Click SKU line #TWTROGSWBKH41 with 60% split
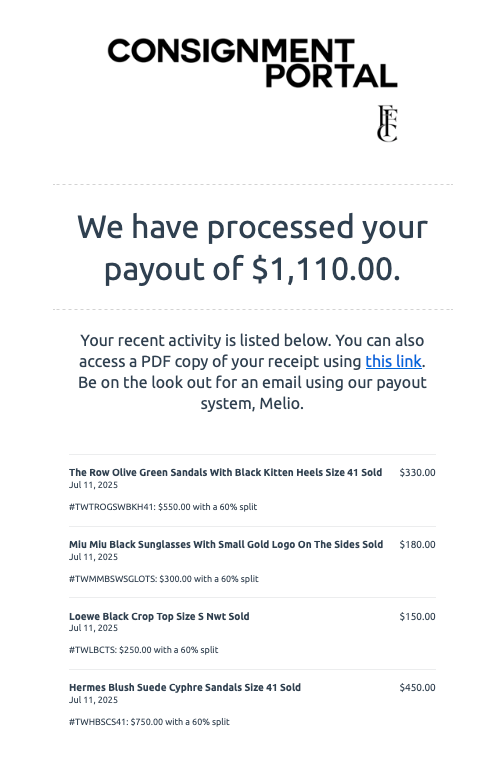Image resolution: width=499 pixels, height=758 pixels. 163,507
